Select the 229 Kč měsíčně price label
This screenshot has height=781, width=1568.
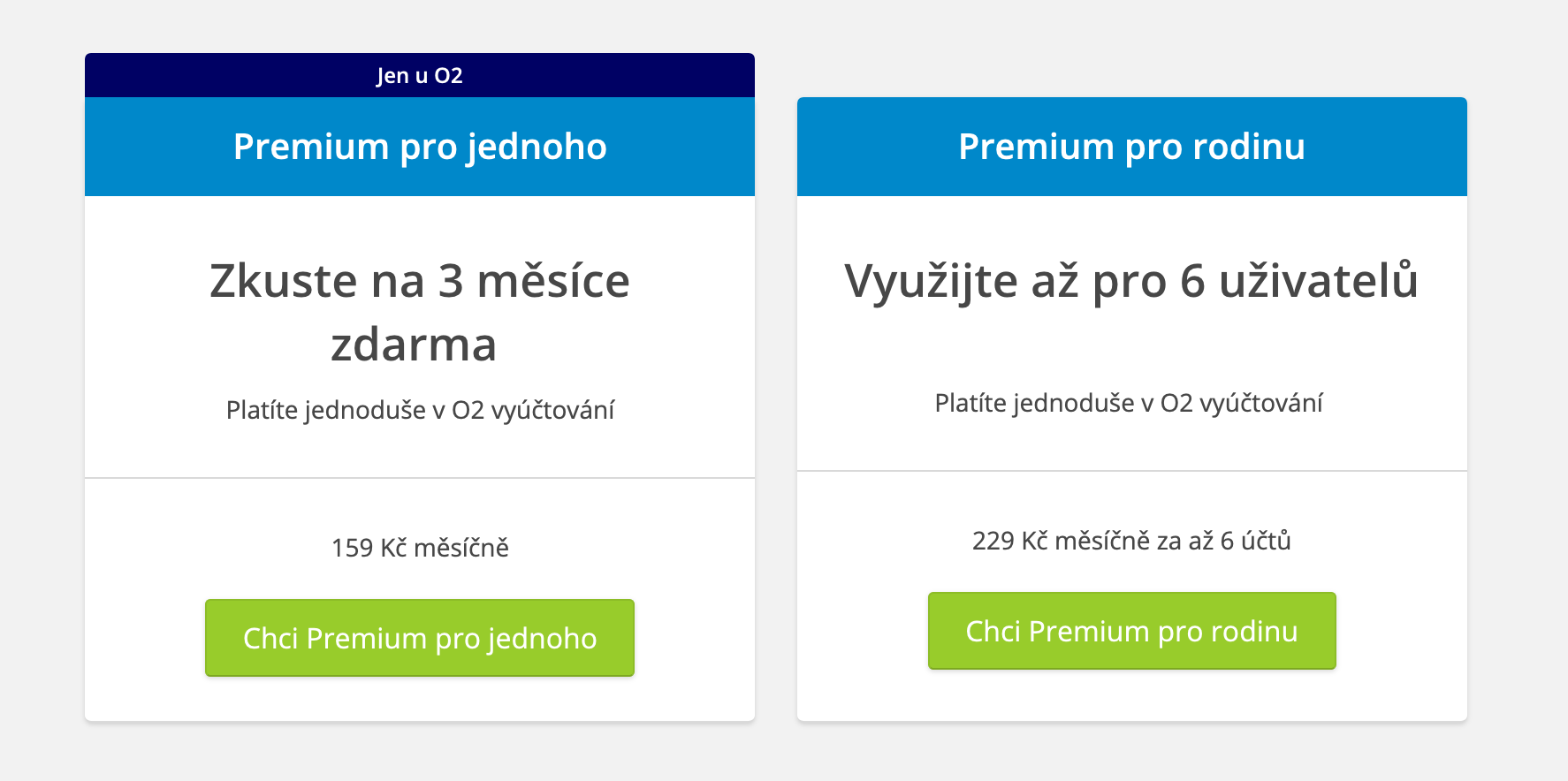(x=1131, y=541)
